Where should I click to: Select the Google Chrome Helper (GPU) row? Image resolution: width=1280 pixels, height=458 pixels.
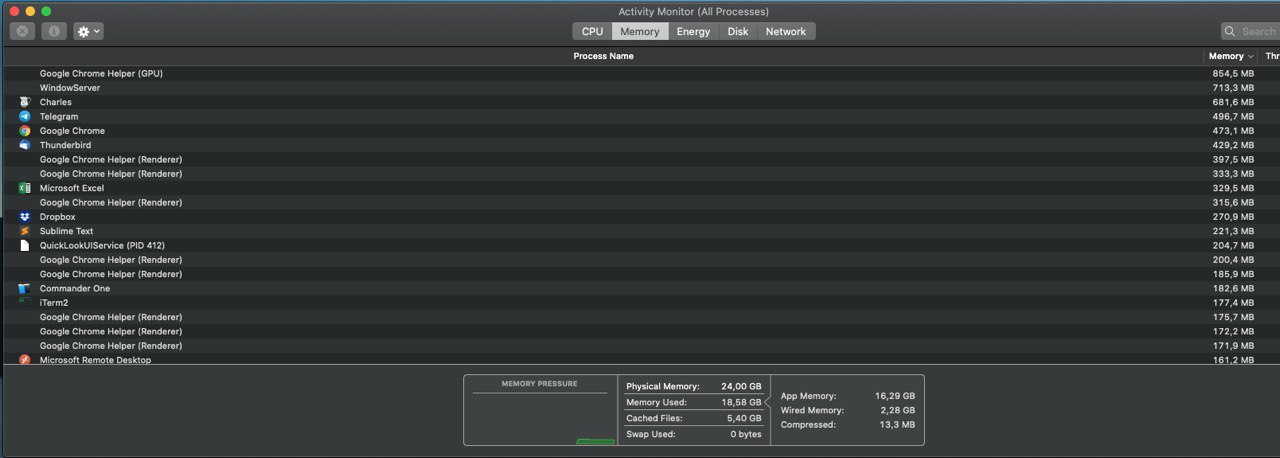click(x=640, y=74)
